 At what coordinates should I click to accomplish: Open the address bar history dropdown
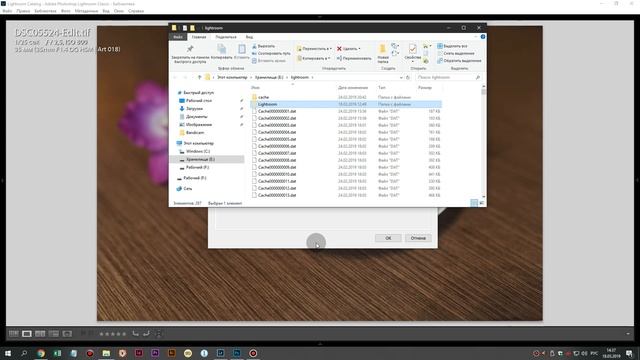(401, 77)
